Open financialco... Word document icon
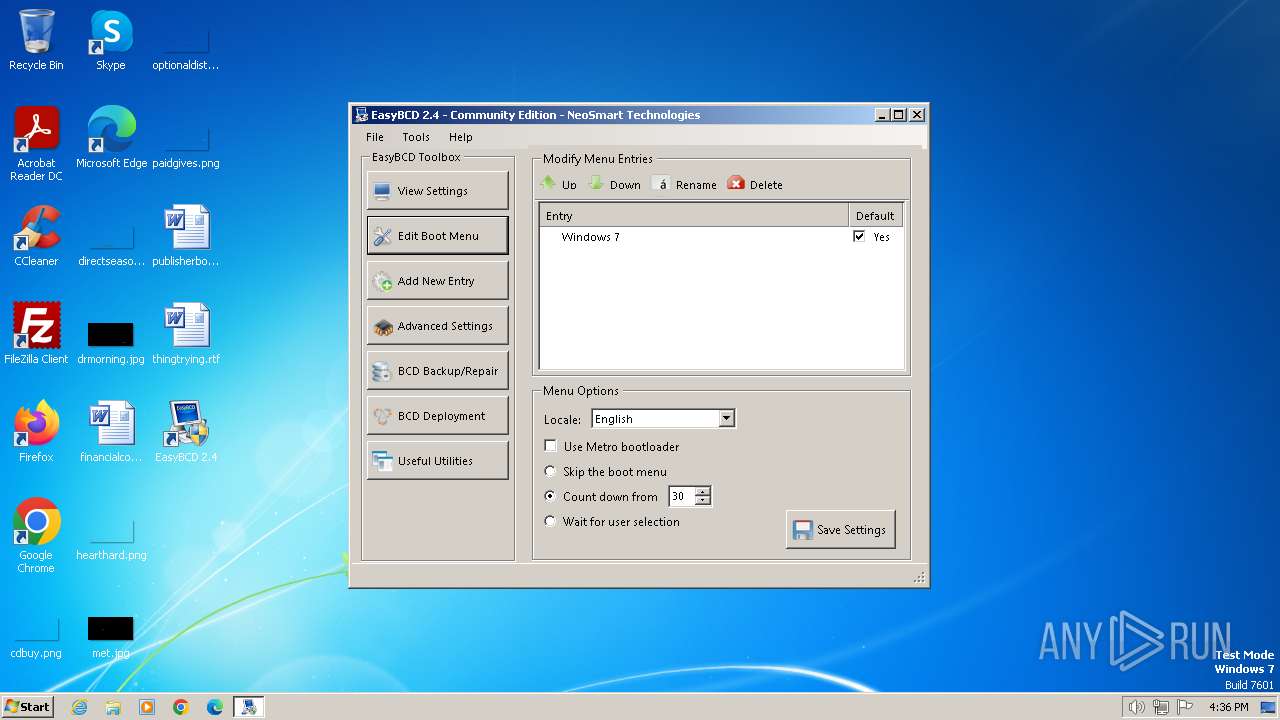The image size is (1280, 720). point(111,432)
